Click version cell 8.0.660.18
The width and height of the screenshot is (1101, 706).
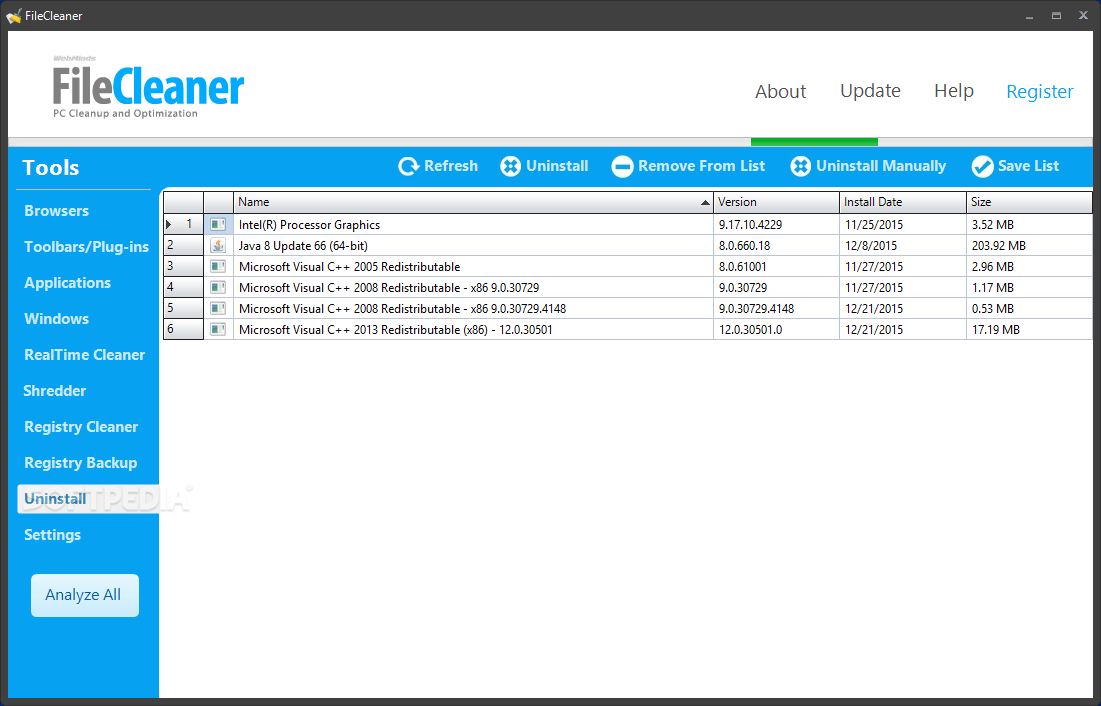pyautogui.click(x=776, y=246)
